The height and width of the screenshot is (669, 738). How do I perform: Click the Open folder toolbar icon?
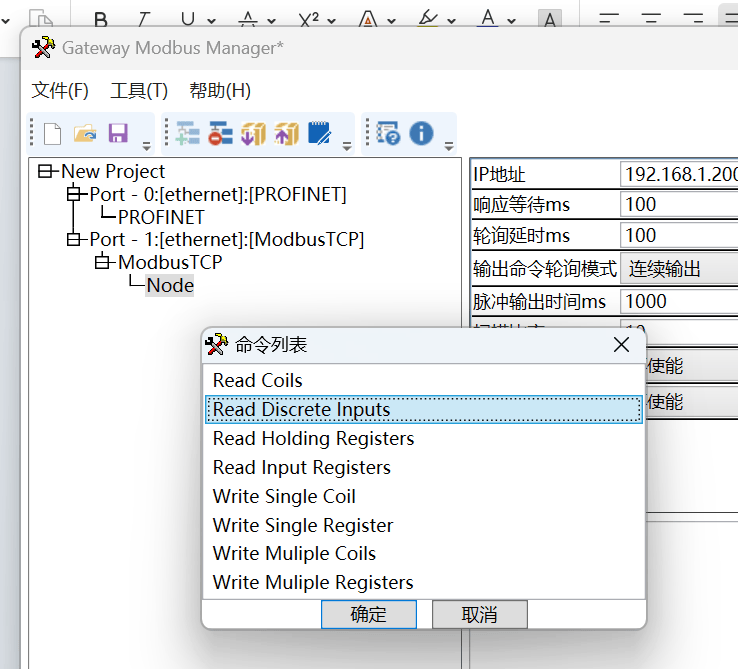click(x=85, y=134)
